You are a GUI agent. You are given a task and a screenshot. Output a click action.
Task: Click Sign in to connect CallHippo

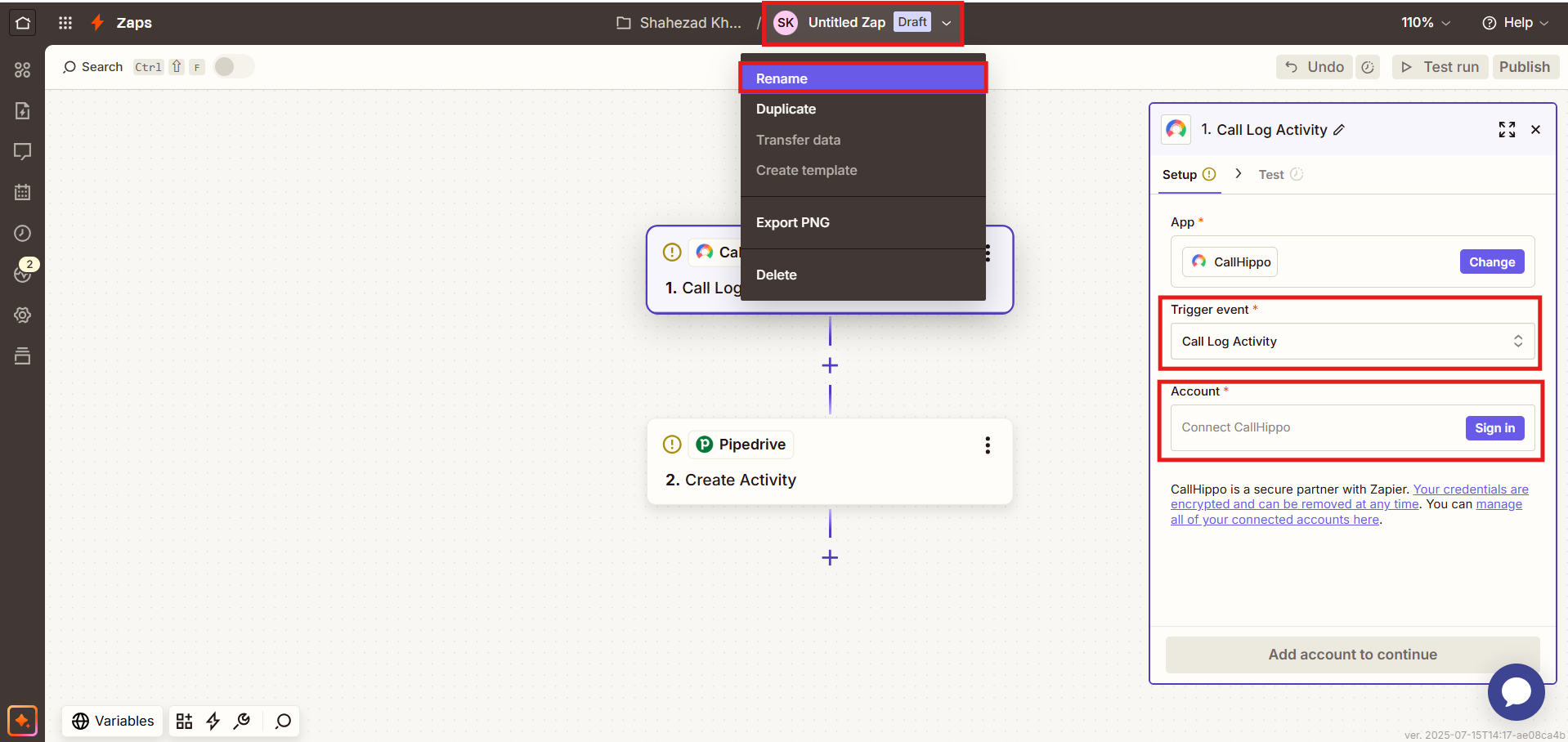point(1494,427)
